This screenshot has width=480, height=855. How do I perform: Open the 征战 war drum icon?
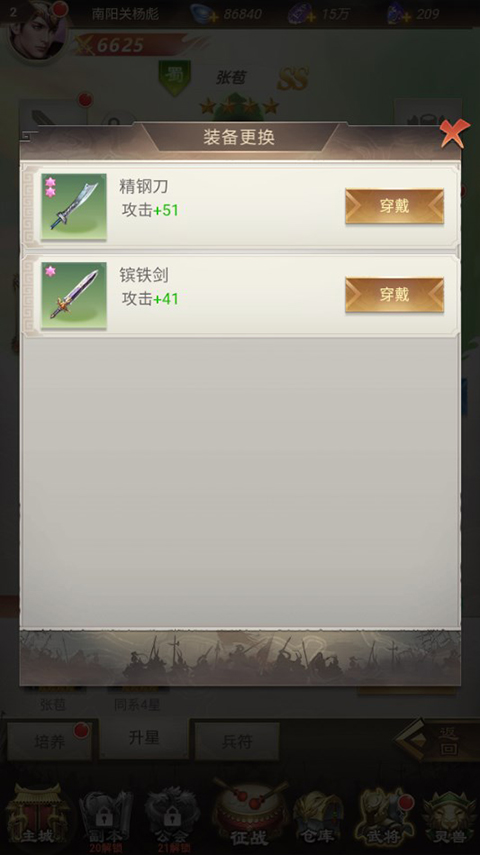click(x=249, y=814)
